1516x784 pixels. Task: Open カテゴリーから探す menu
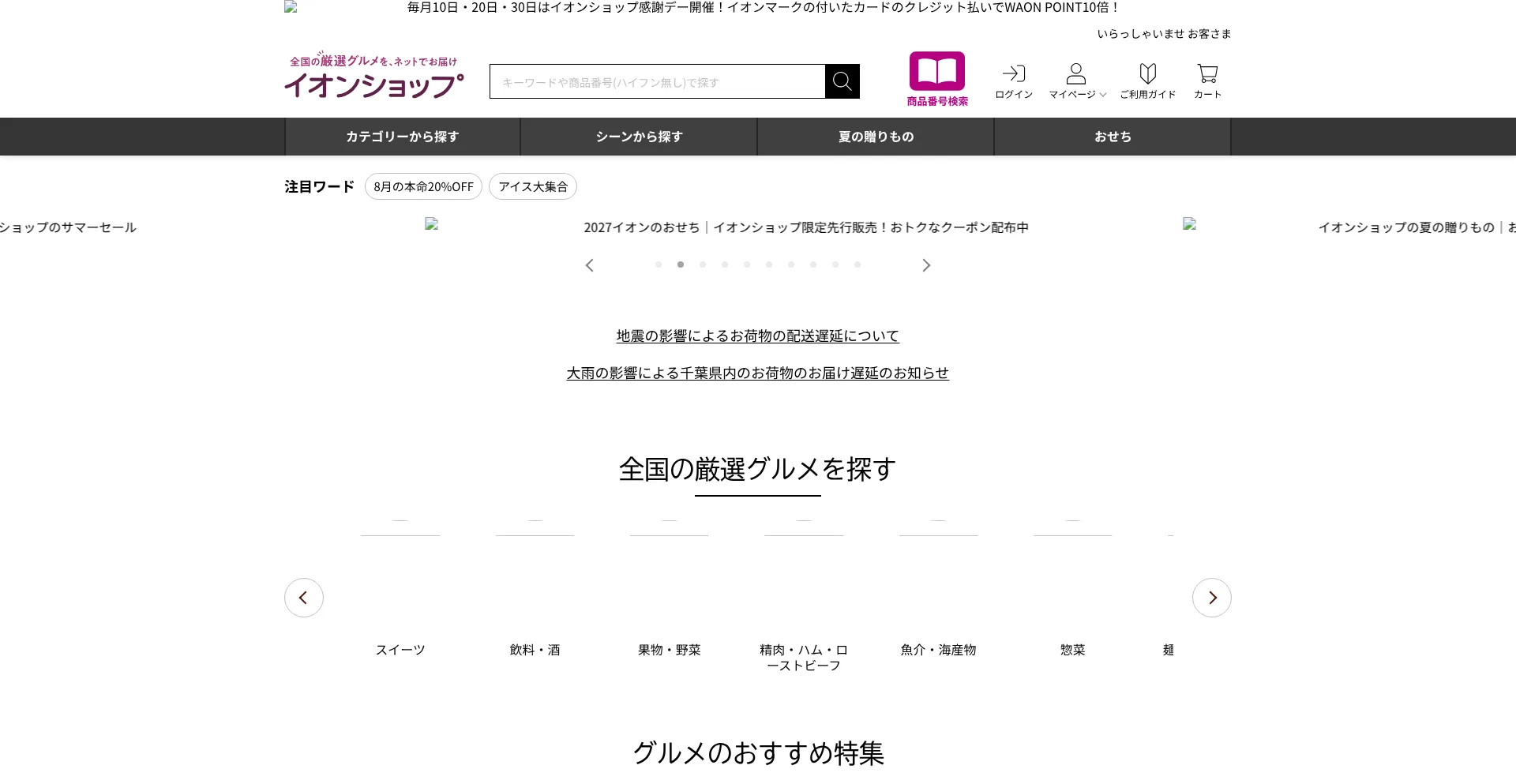click(403, 137)
